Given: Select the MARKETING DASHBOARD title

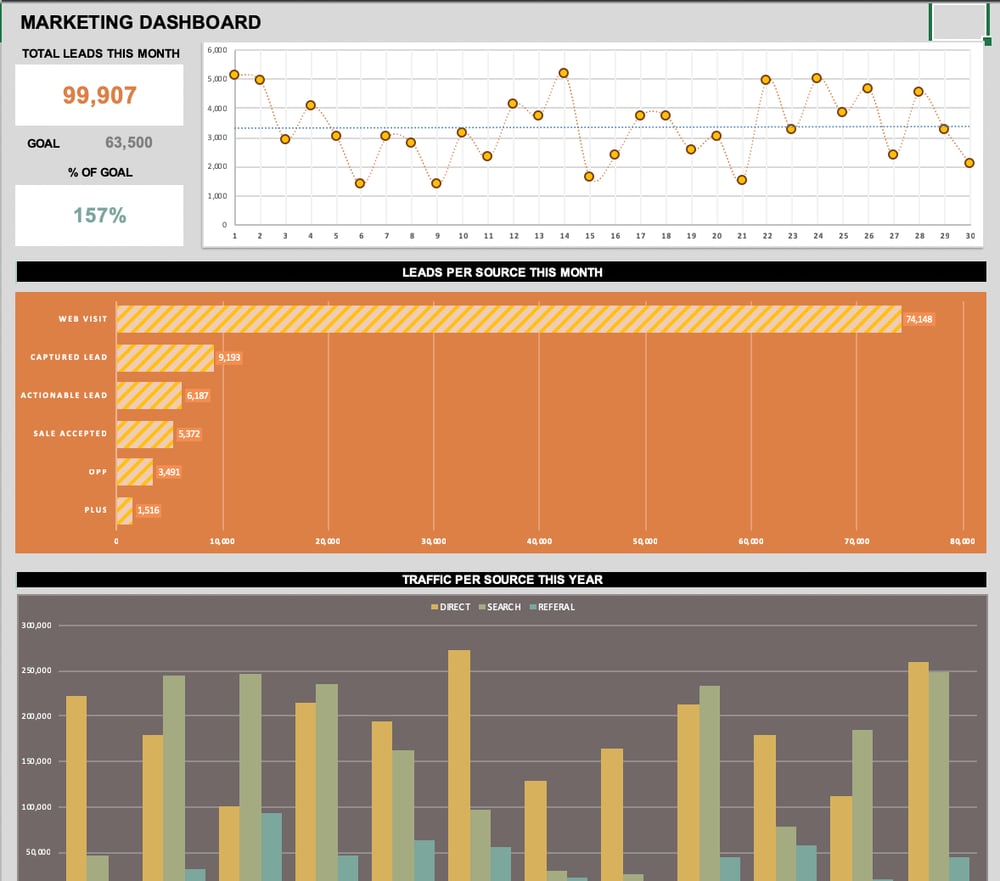Looking at the screenshot, I should (x=140, y=22).
